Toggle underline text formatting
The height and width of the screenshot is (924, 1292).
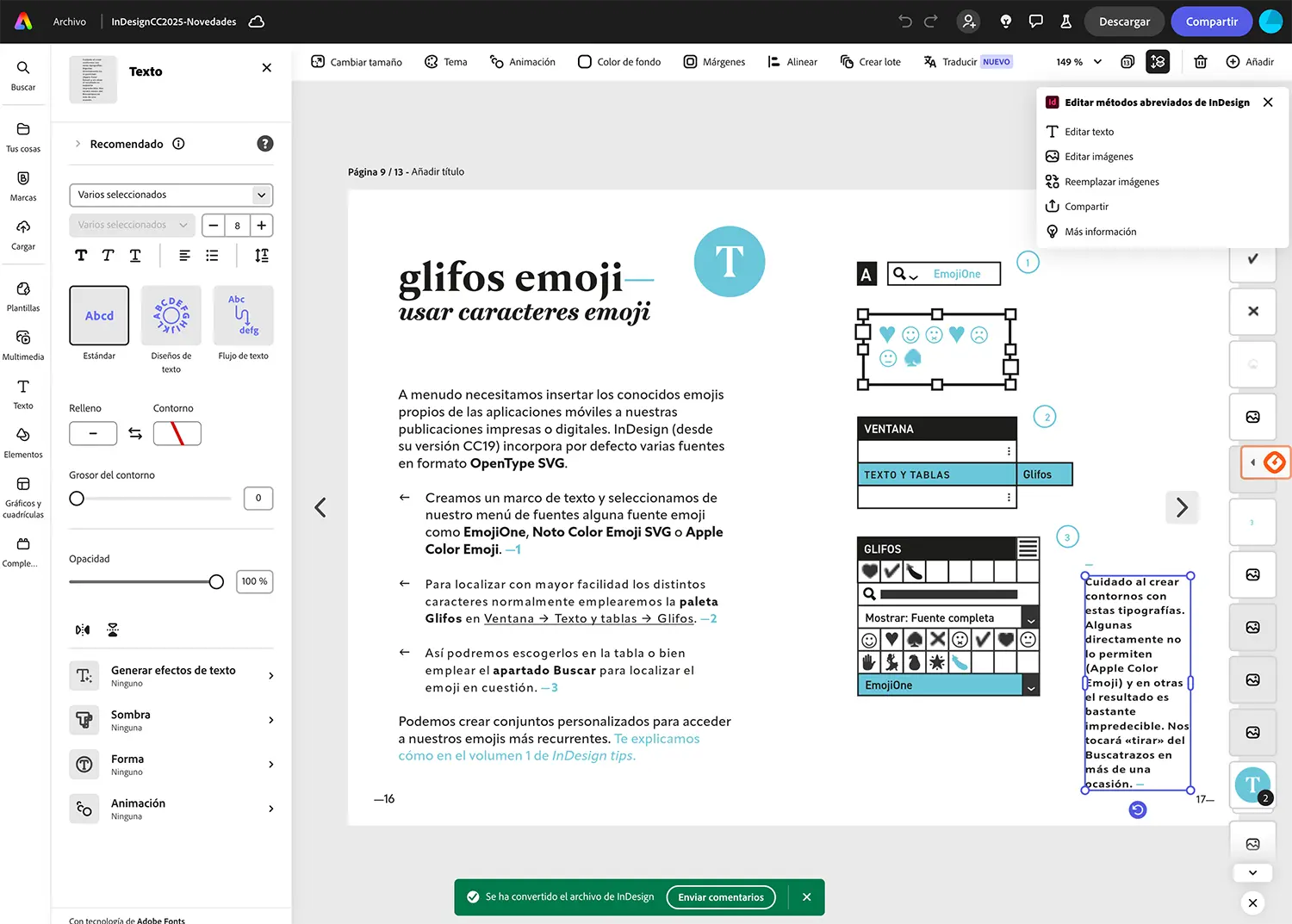[135, 256]
